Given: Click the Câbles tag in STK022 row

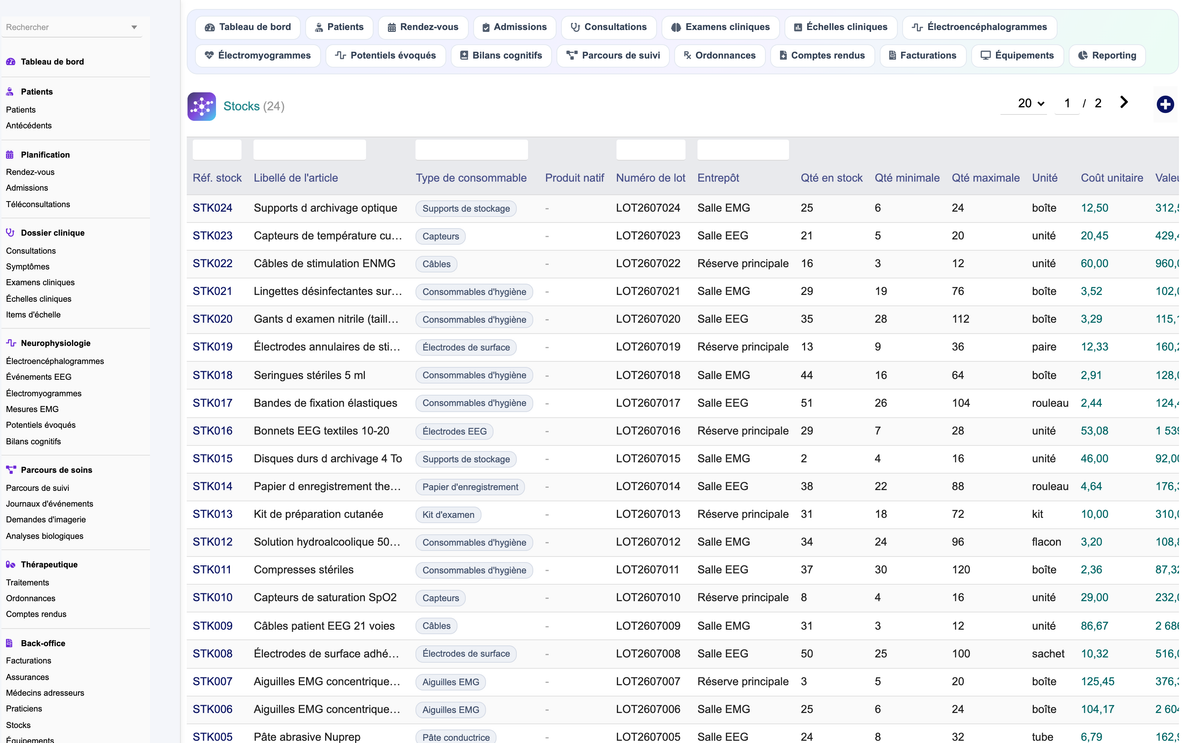Looking at the screenshot, I should pyautogui.click(x=436, y=264).
